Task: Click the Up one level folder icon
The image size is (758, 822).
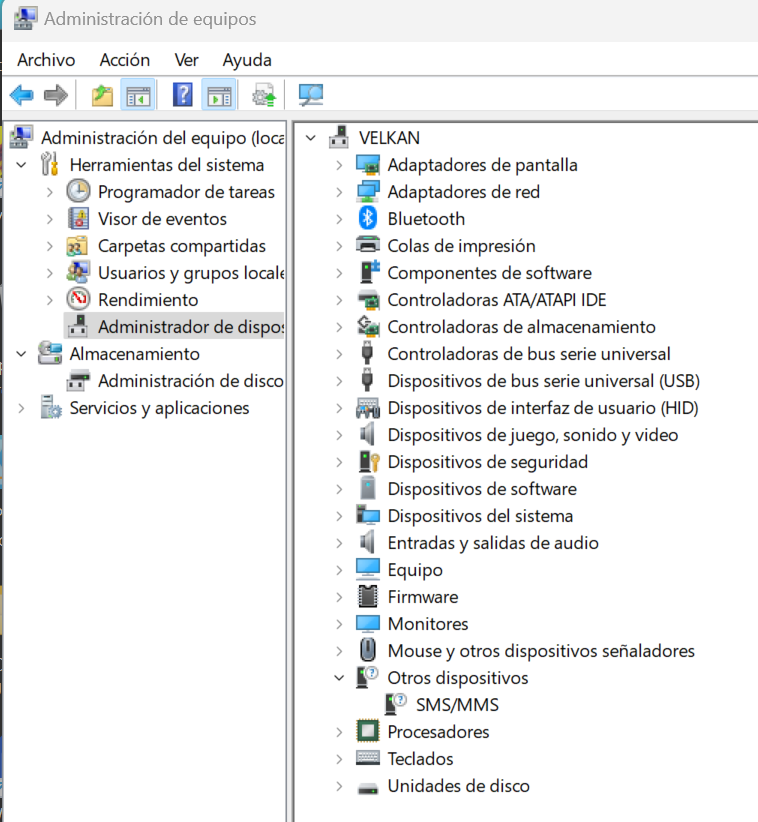Action: click(102, 95)
